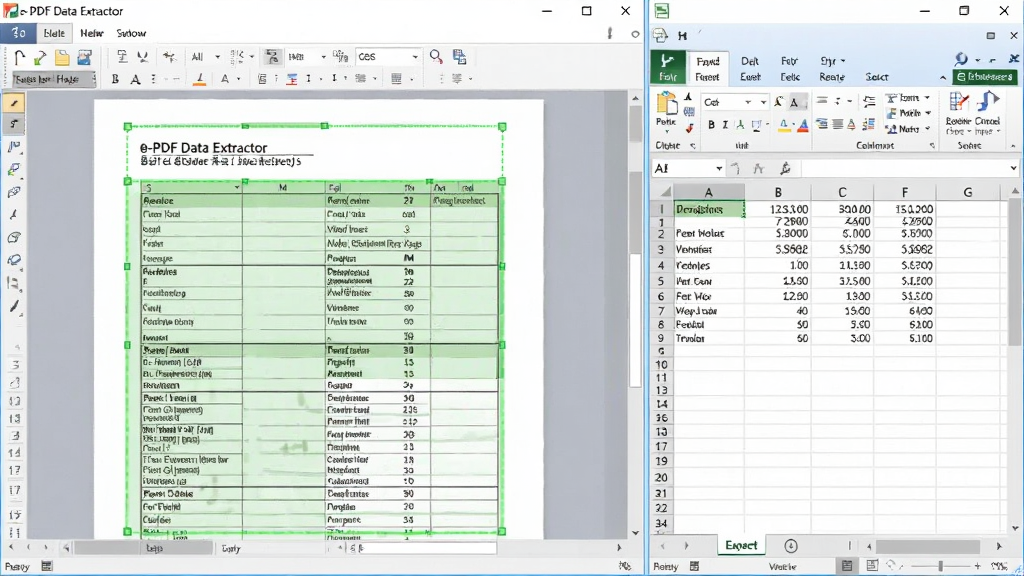Click the table grid icon in PDF format row
The height and width of the screenshot is (576, 1024).
396,78
